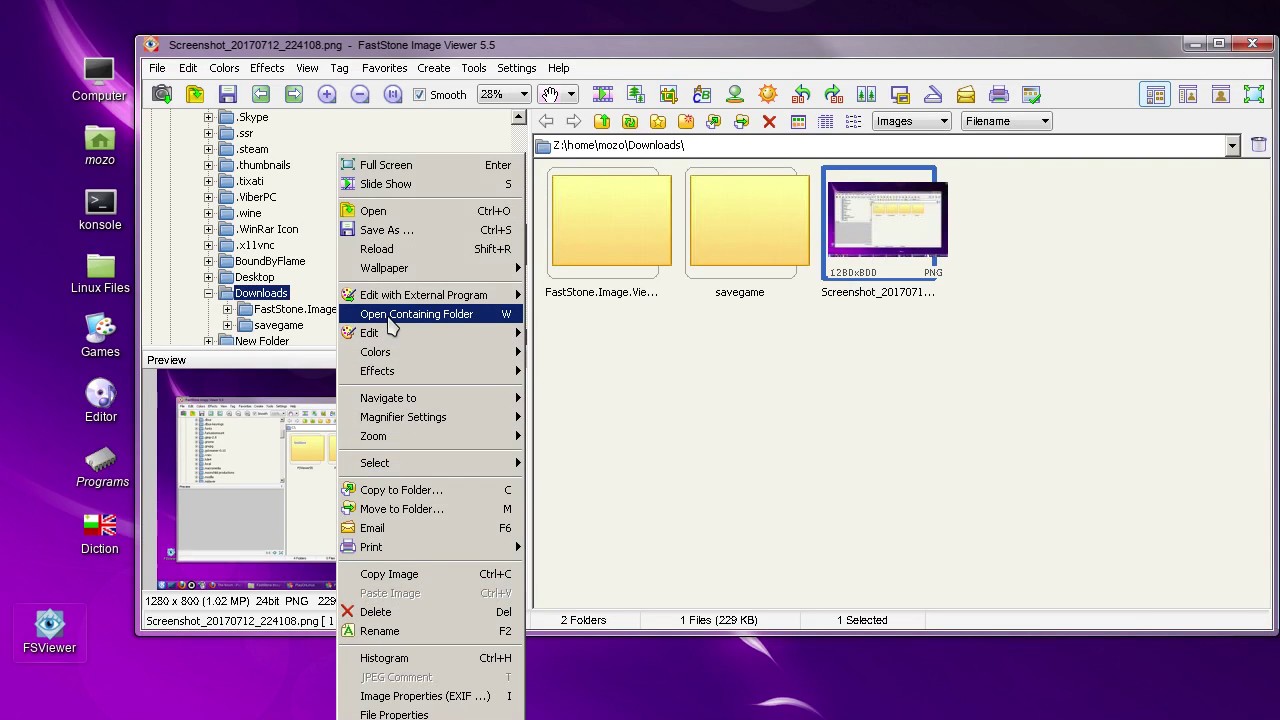Select Copy to Folder... context menu item
Image resolution: width=1280 pixels, height=720 pixels.
[x=430, y=490]
